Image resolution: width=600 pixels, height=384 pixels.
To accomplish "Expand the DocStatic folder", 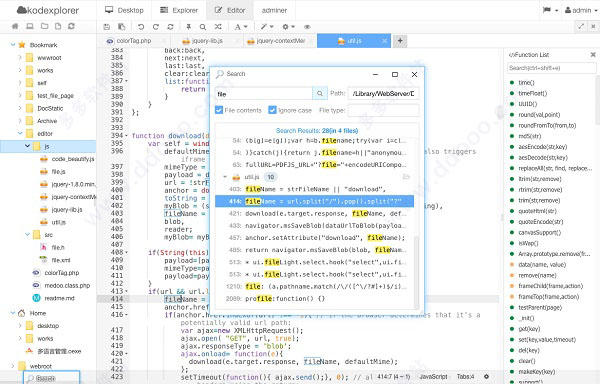I will (x=20, y=108).
